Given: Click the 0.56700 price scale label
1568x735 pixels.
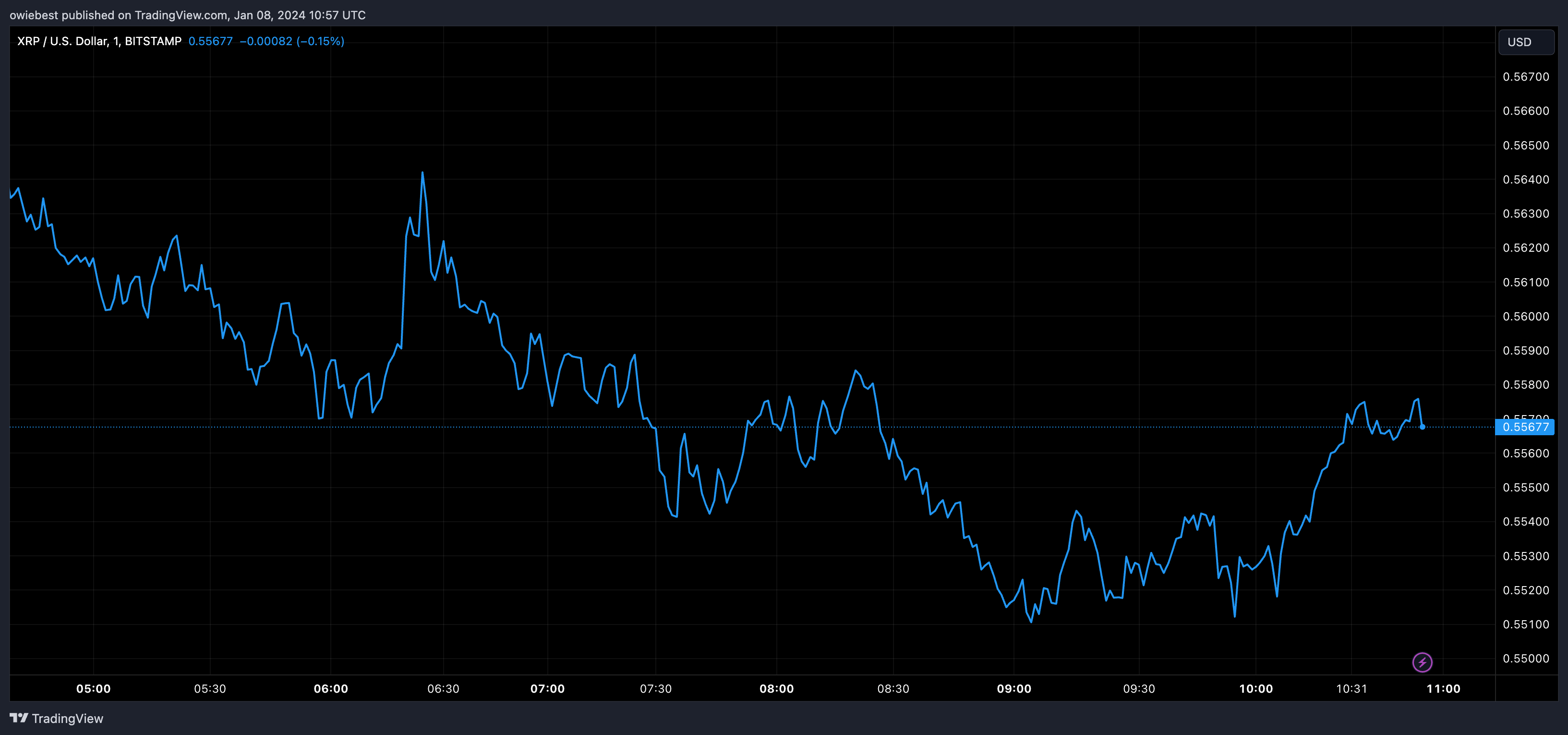Looking at the screenshot, I should pyautogui.click(x=1525, y=77).
